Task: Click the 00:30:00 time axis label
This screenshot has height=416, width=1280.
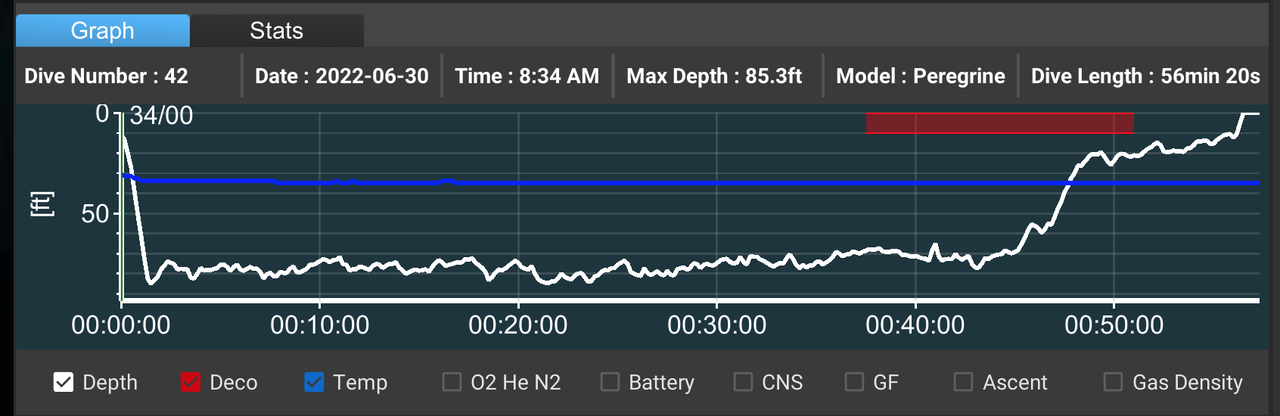Action: (x=717, y=325)
